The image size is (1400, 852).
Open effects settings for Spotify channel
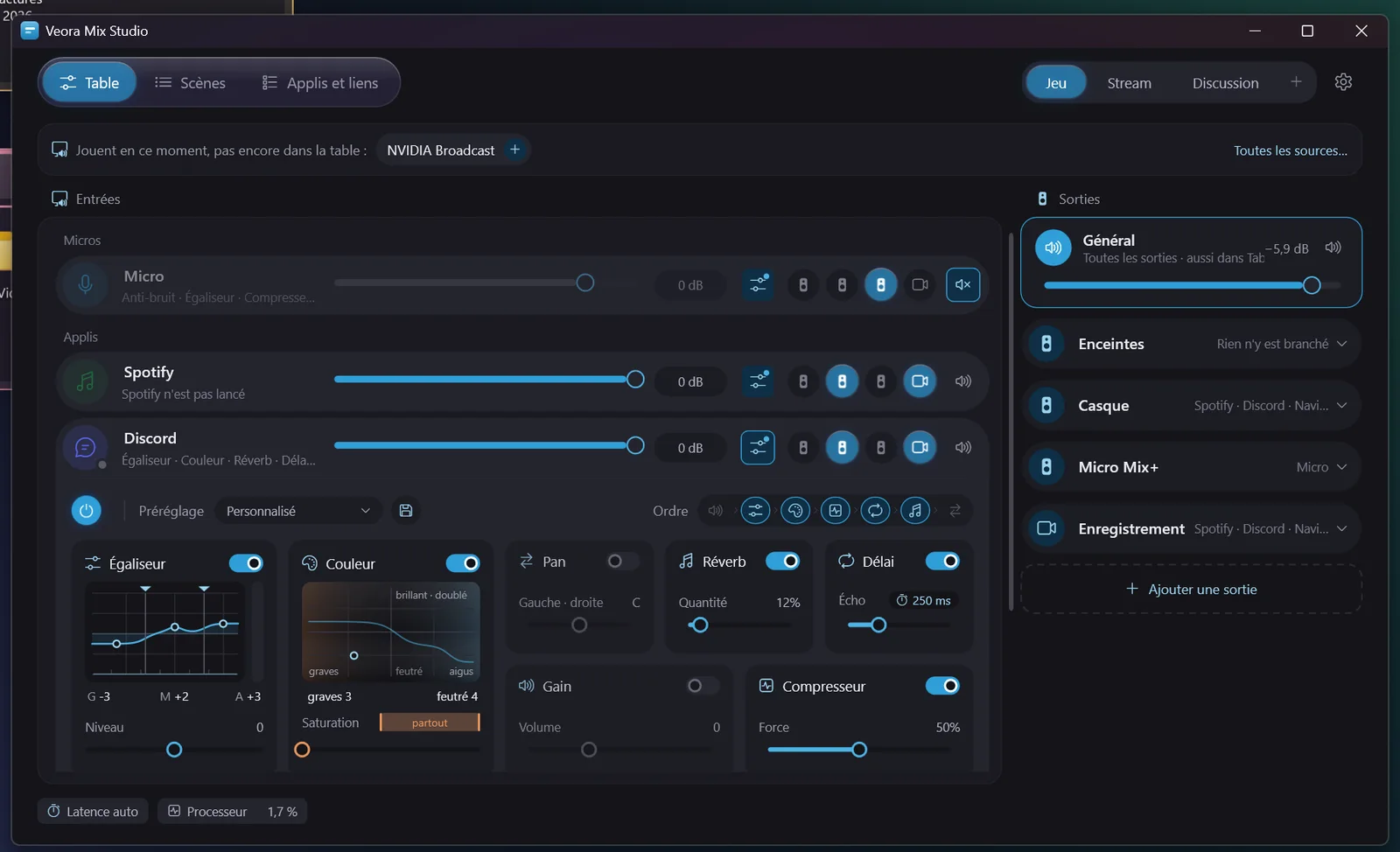coord(758,381)
